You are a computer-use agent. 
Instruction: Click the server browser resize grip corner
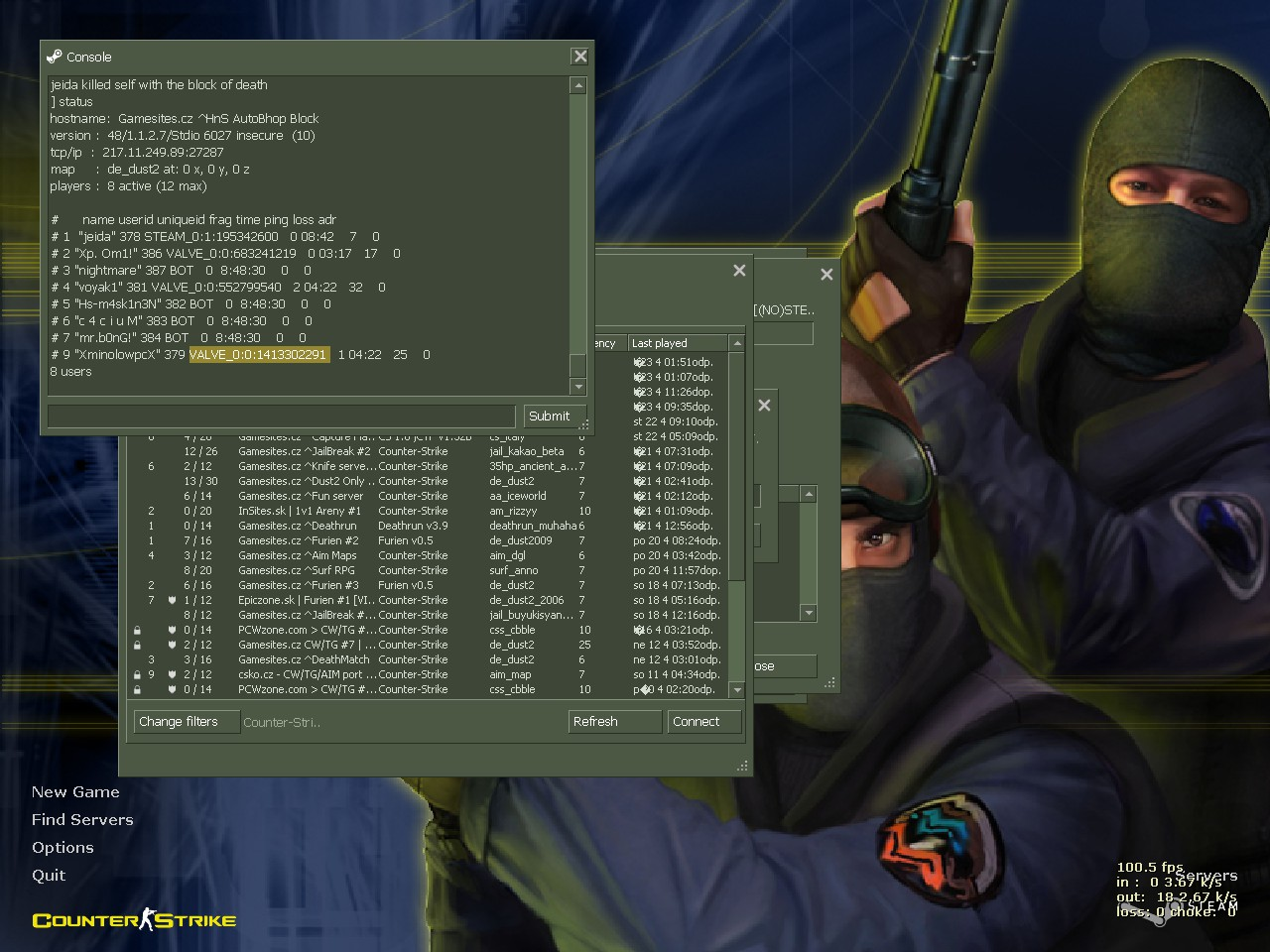(741, 766)
